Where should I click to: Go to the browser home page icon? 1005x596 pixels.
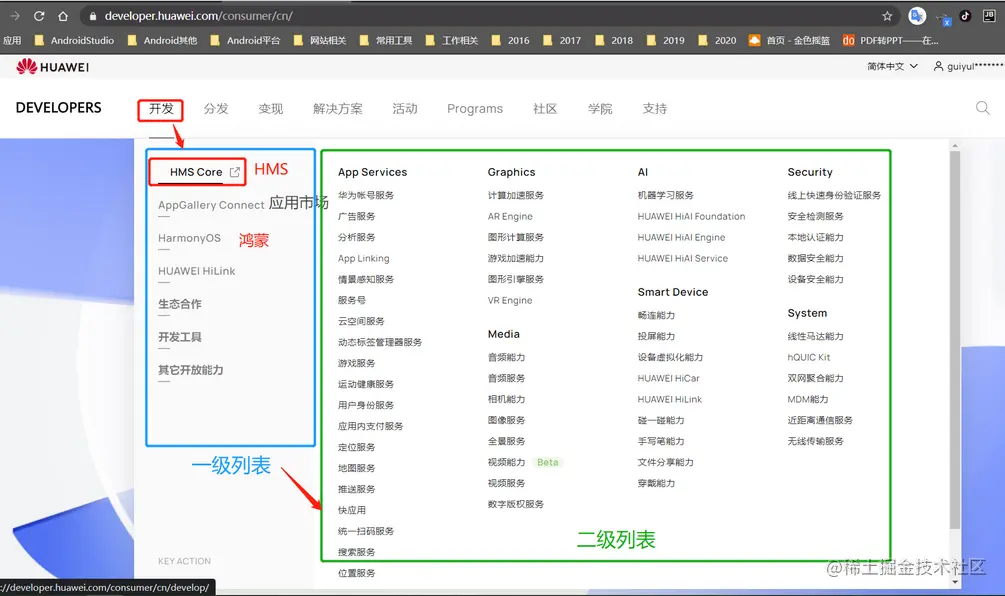(63, 16)
